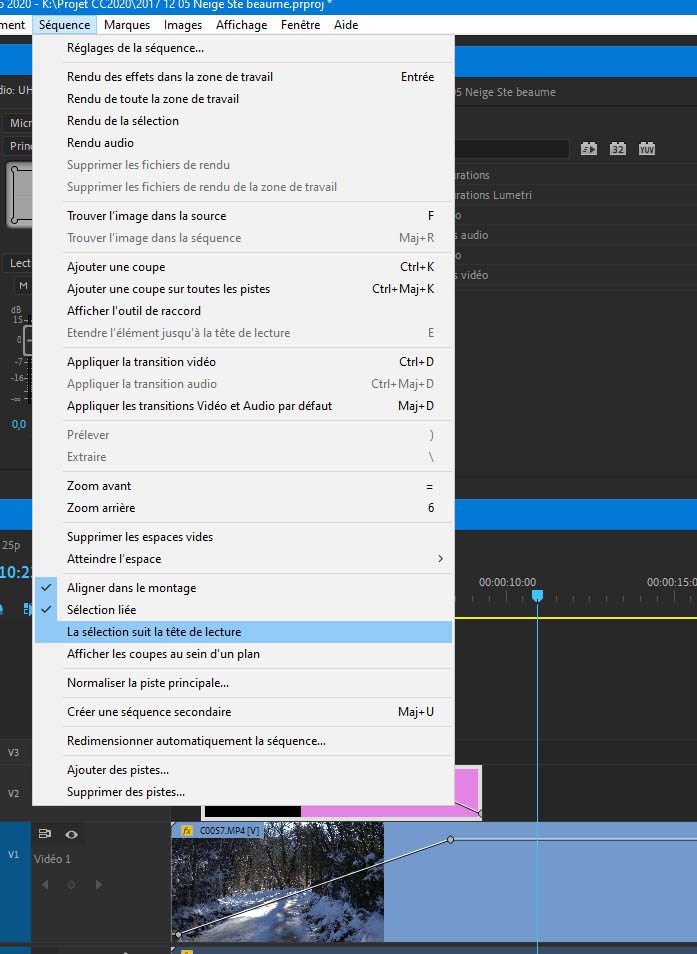Uncheck "Aligner dans le montage"

[131, 588]
